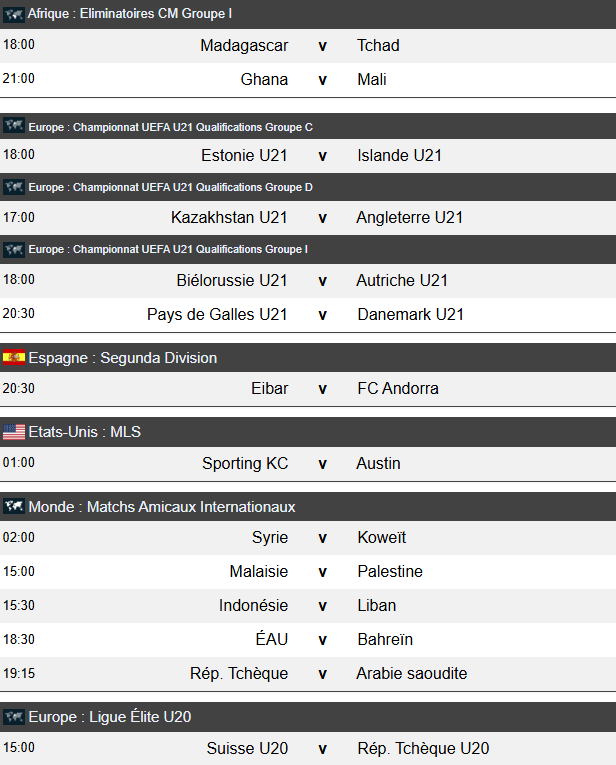
Task: Click the USA flag icon beside MLS
Action: 14,432
